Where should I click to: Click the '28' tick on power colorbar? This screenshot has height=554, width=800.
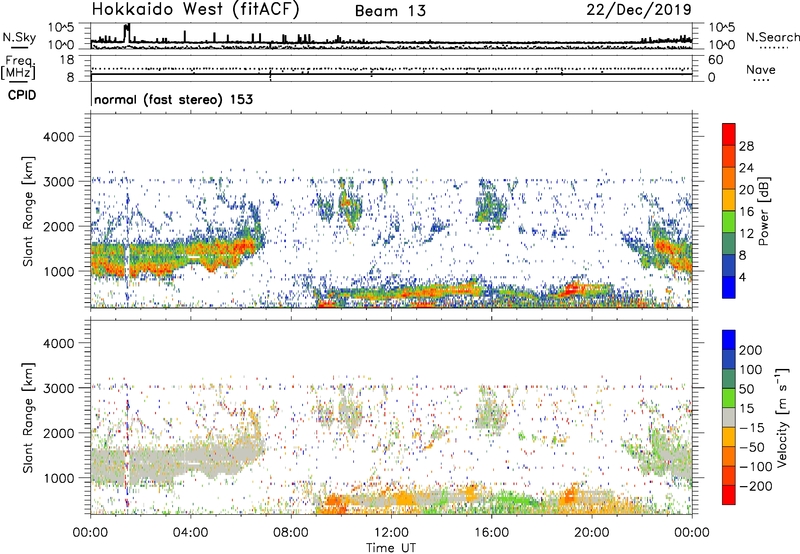coord(746,146)
